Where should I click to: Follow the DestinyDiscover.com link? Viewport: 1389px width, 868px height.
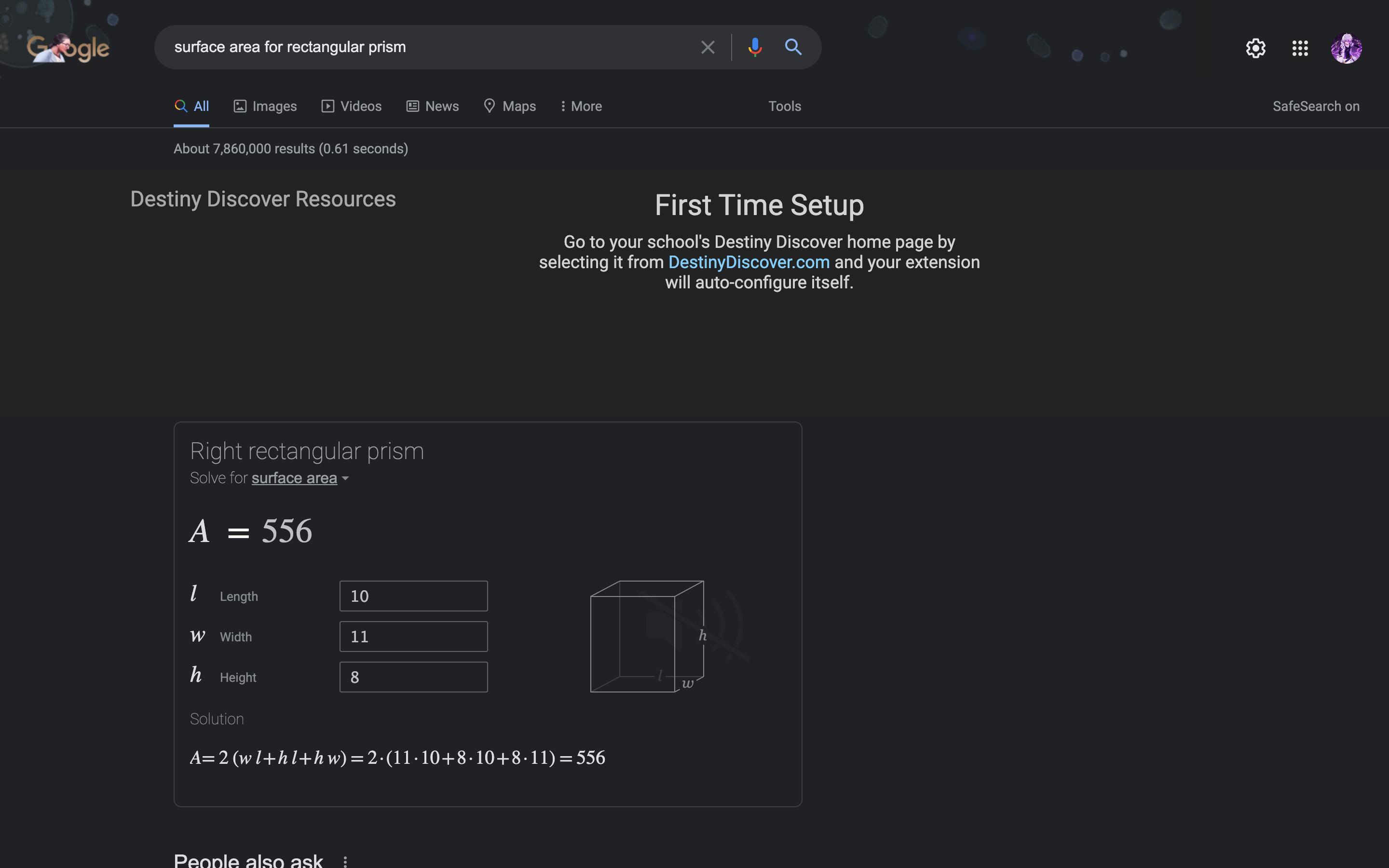(x=749, y=262)
